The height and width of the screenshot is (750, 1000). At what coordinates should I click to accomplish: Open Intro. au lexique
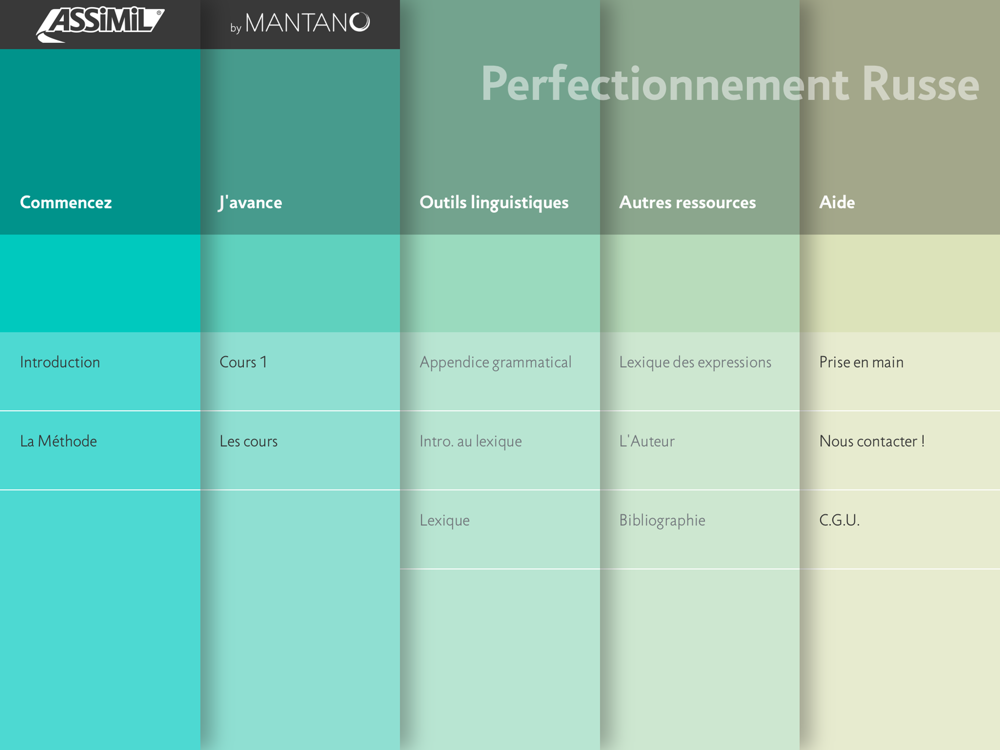coord(500,450)
